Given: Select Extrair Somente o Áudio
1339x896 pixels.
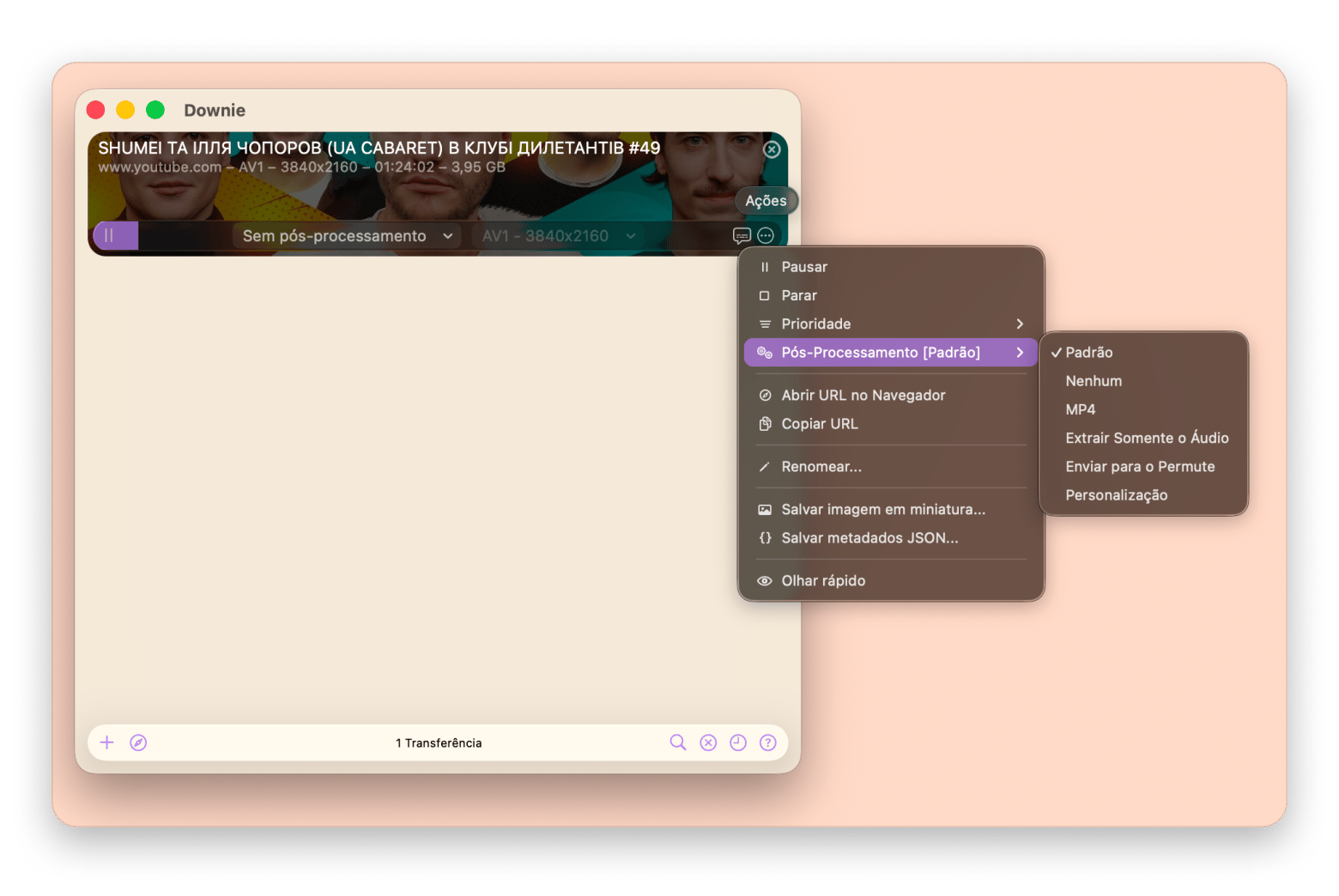Looking at the screenshot, I should 1143,438.
